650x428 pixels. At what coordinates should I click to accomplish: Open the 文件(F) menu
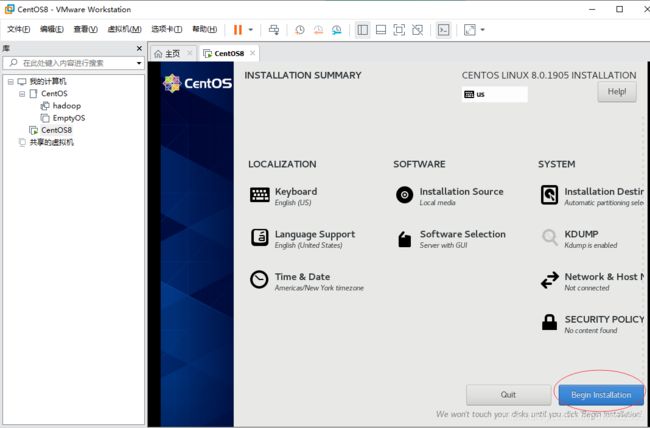click(x=19, y=29)
